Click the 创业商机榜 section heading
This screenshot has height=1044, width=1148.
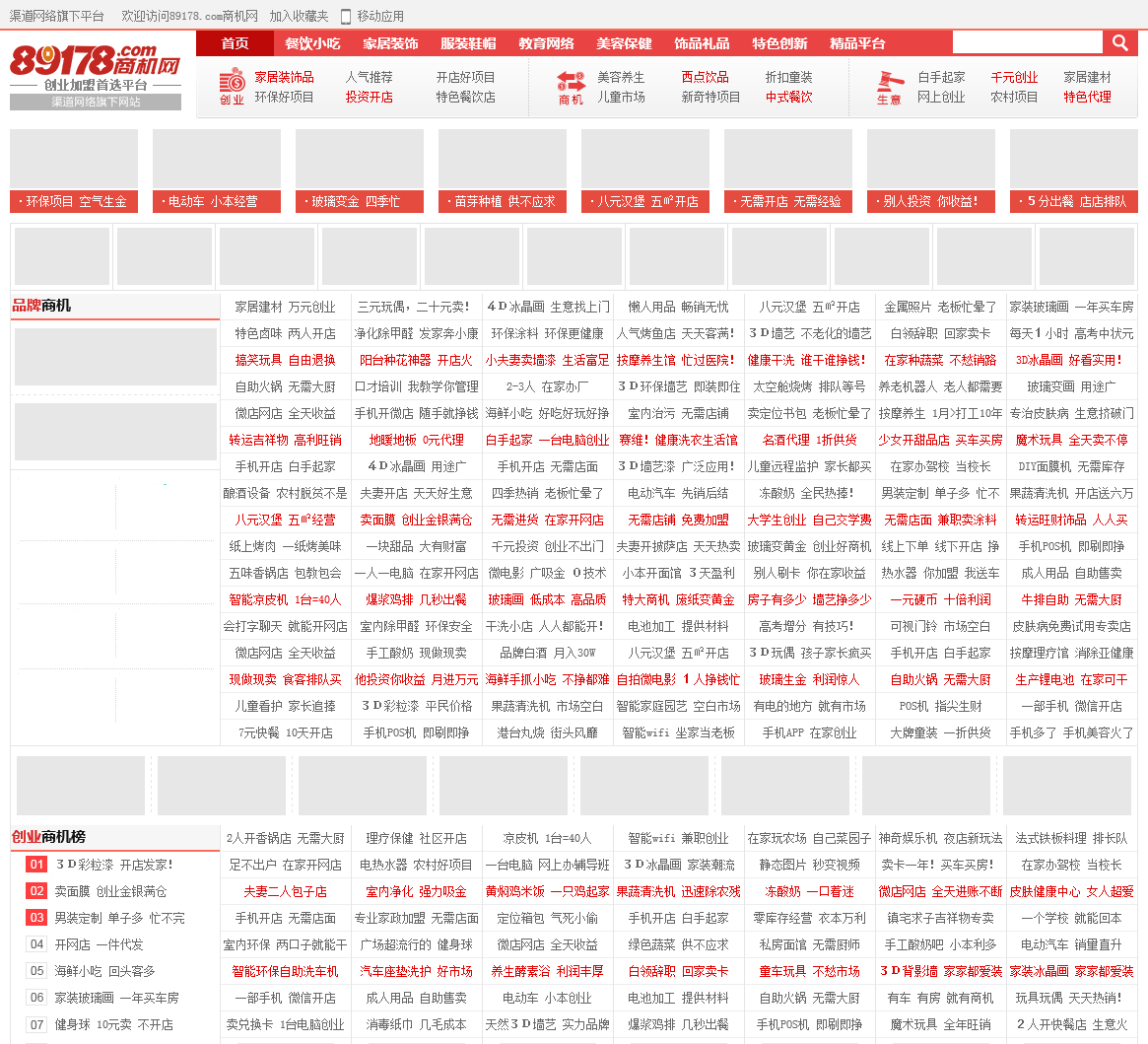pos(48,837)
